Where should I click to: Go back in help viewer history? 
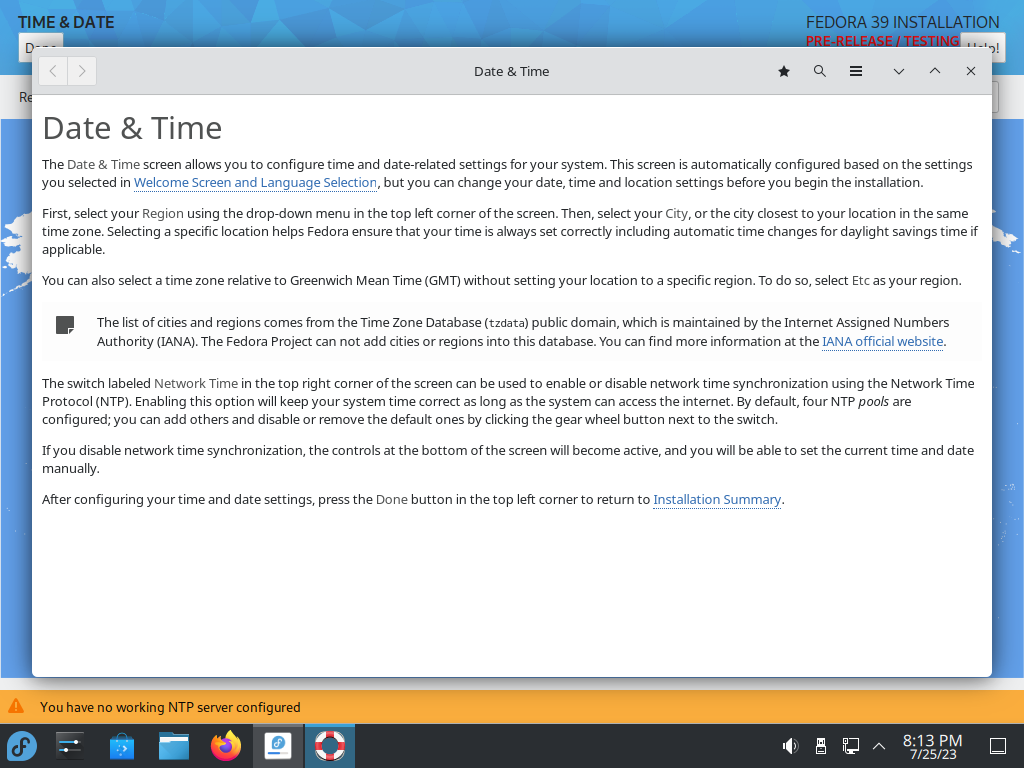[x=54, y=71]
